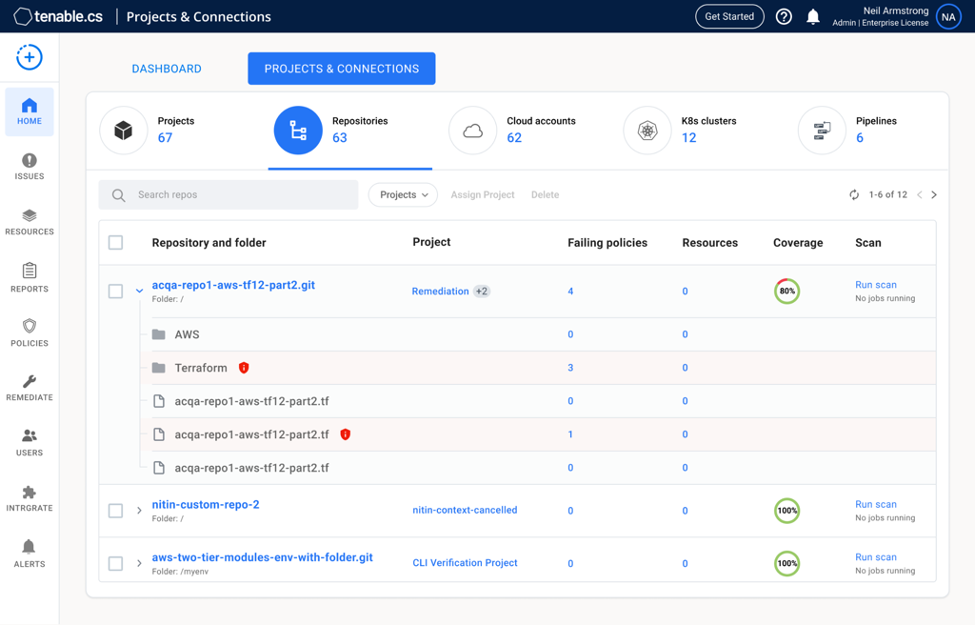Refresh the repositories list

(x=853, y=194)
